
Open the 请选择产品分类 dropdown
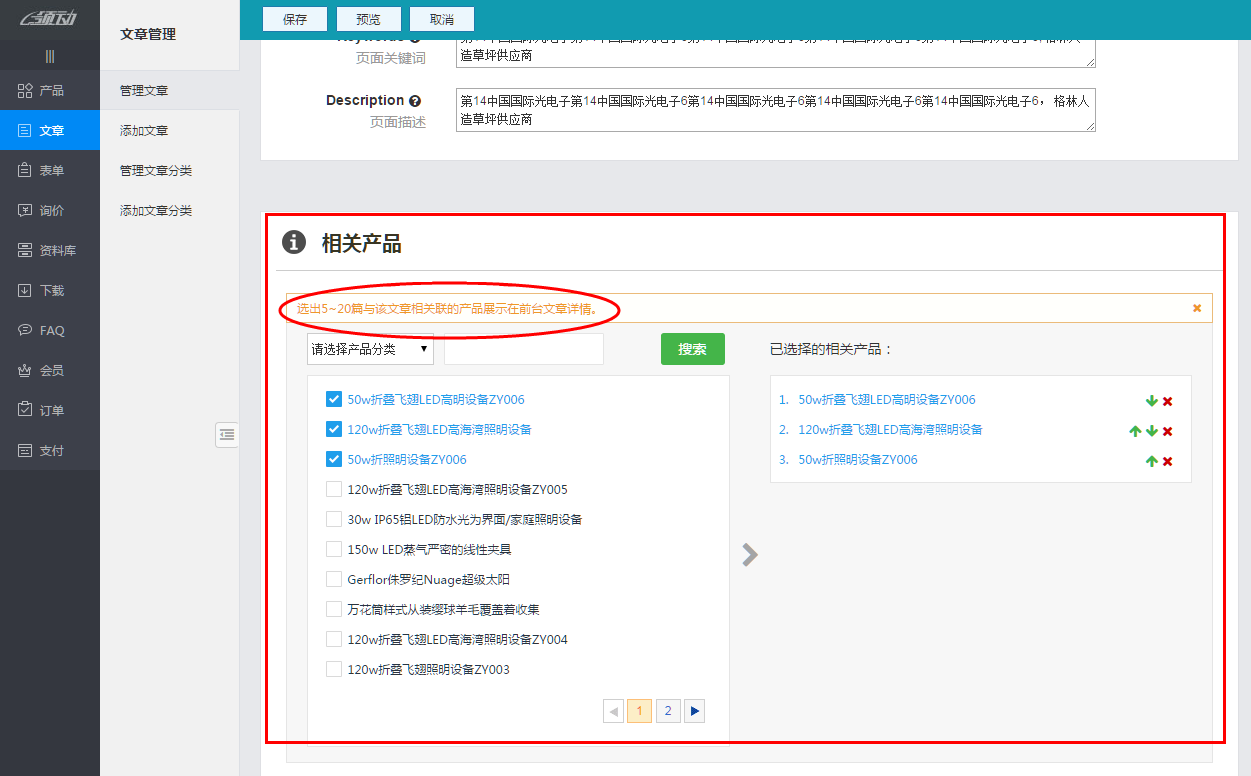[370, 348]
